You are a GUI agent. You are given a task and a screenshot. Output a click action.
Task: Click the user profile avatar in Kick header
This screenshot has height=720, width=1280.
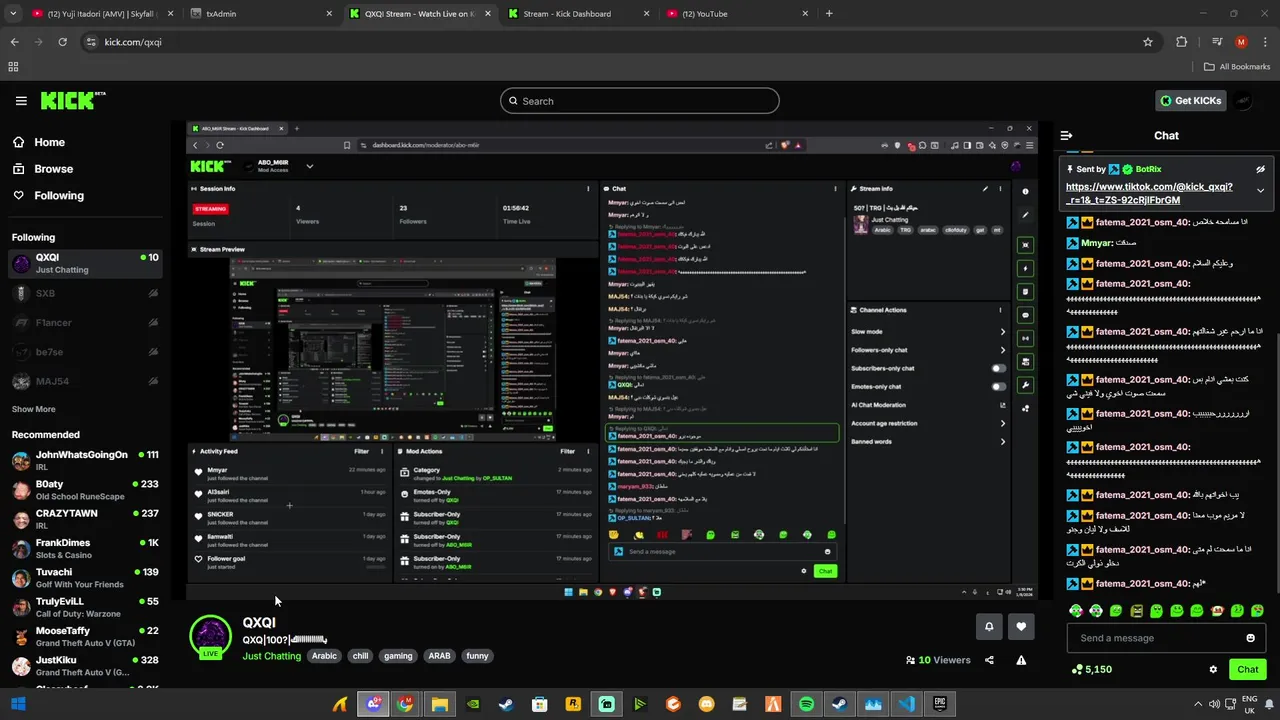1242,100
